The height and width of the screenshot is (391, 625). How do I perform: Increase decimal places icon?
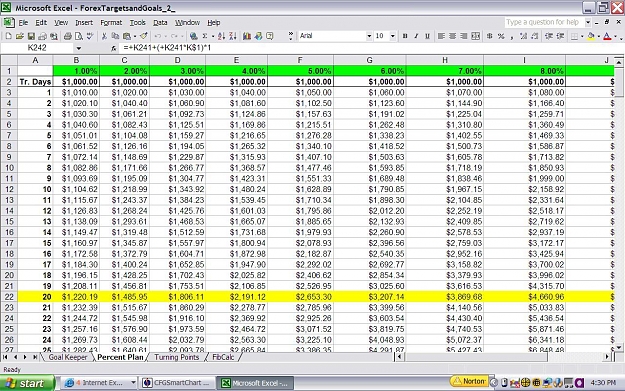(x=523, y=36)
